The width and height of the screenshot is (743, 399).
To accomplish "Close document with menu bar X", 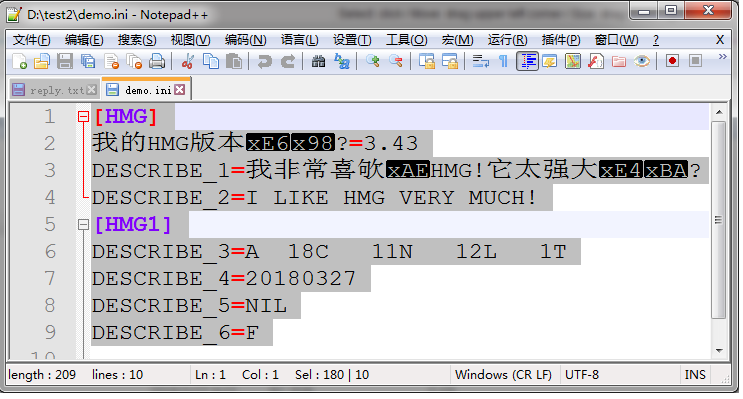I will click(x=720, y=40).
